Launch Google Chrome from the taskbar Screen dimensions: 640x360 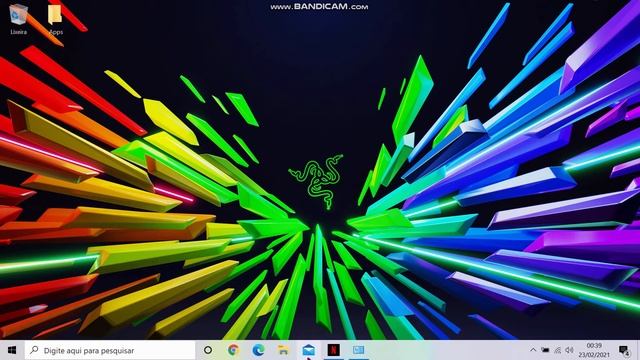233,350
